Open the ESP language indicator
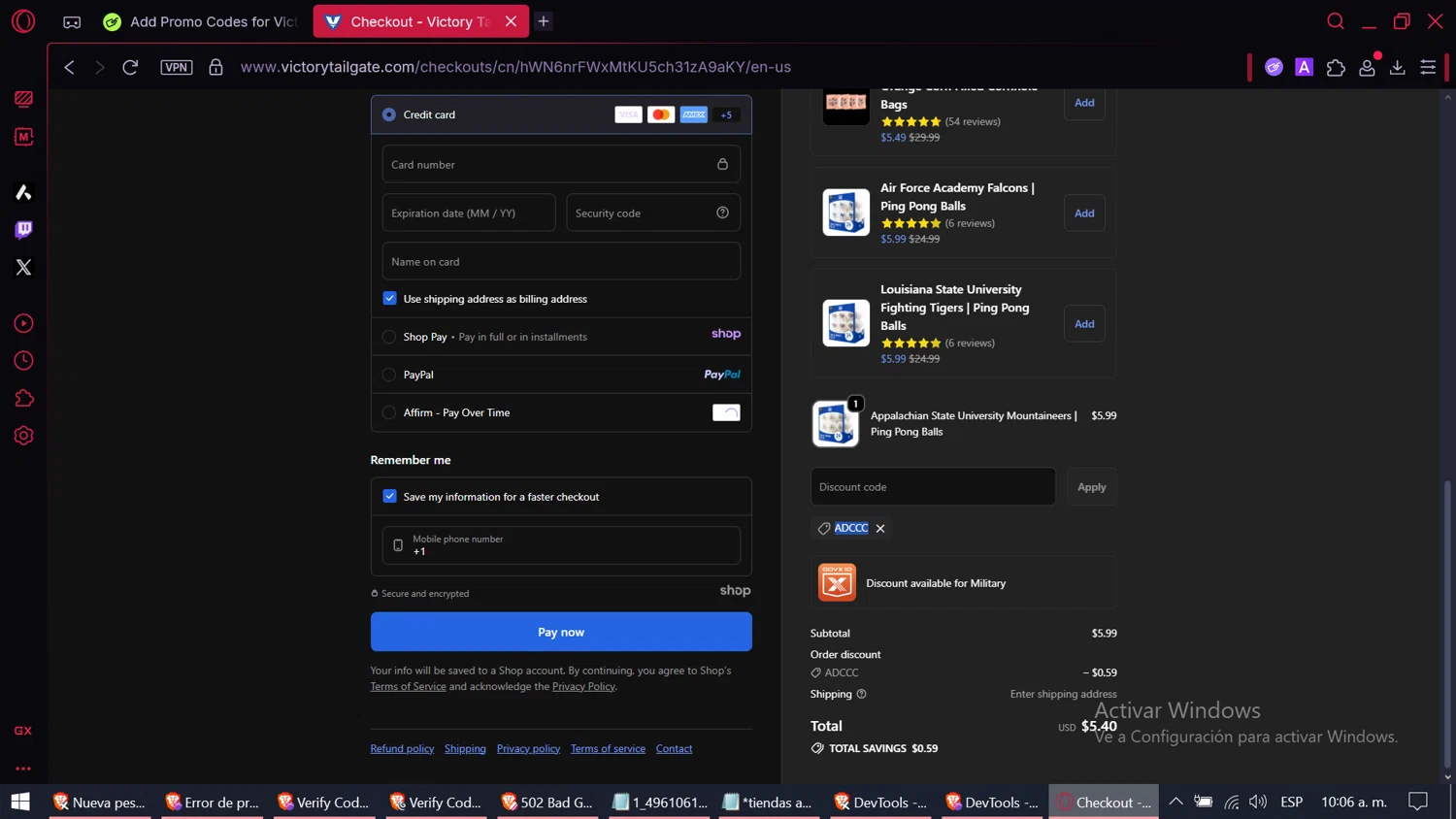 1291,802
